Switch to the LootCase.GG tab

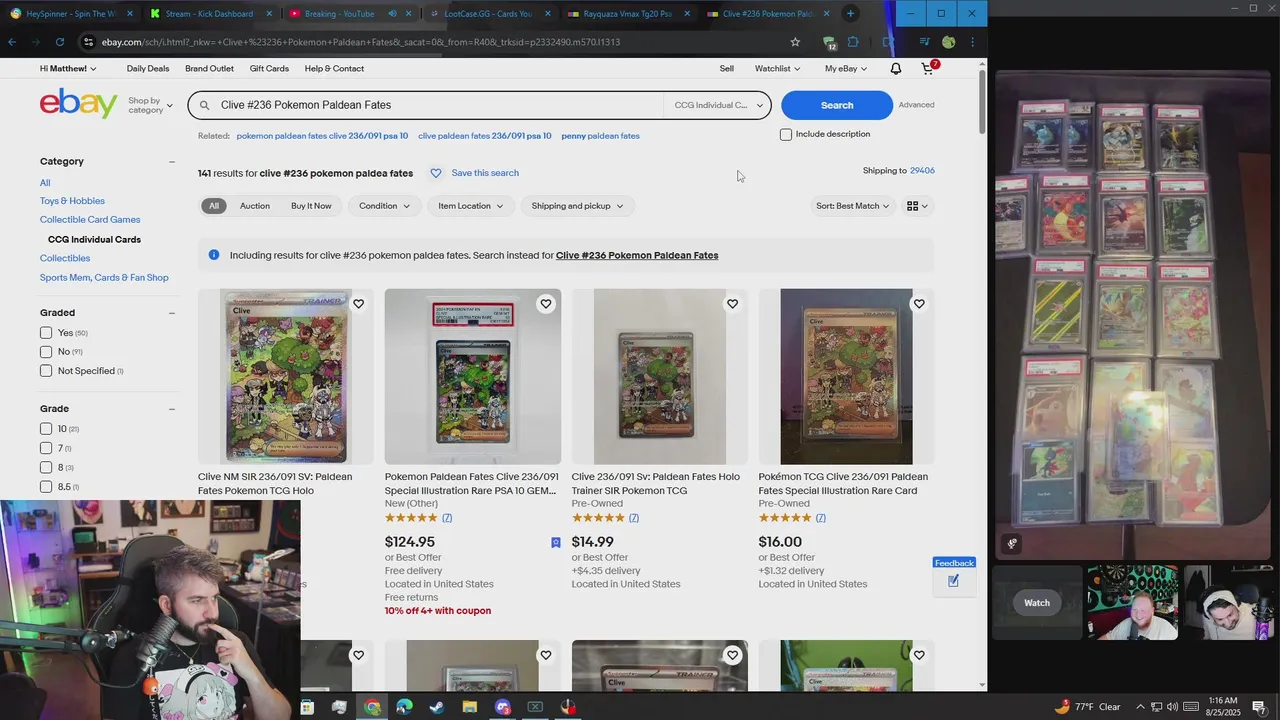(487, 14)
